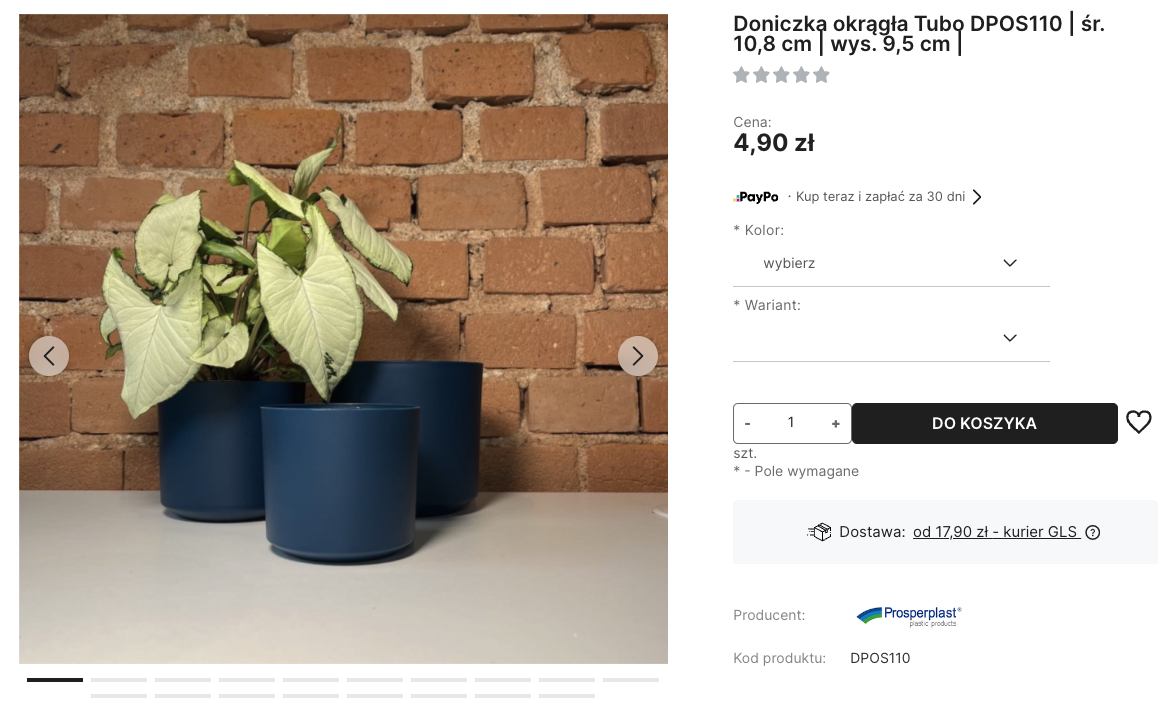
Task: Select the second image slide indicator
Action: pos(119,680)
